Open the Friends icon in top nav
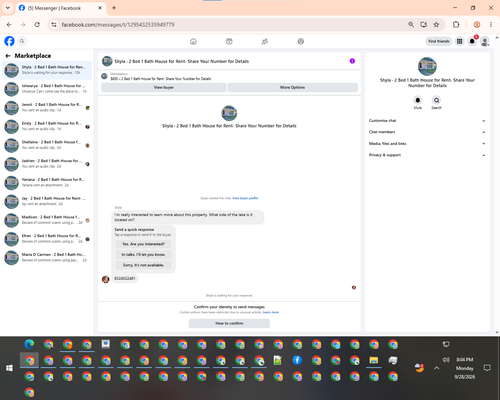Screen dimensions: 500x400 pos(265,41)
